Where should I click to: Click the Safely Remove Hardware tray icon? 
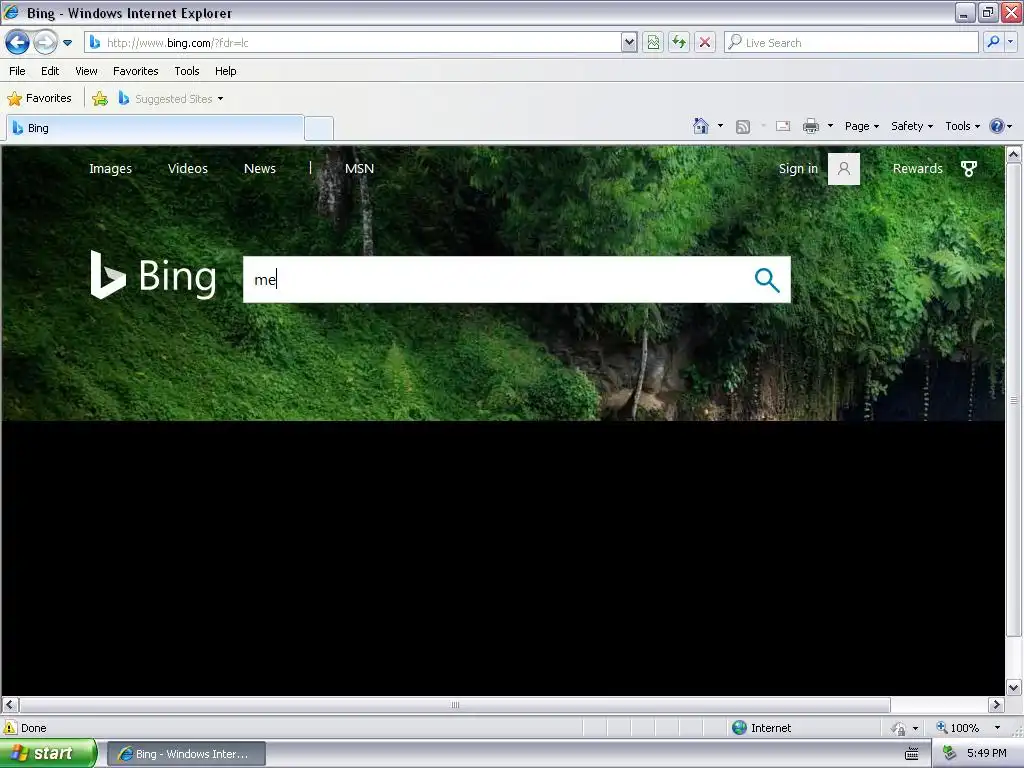[950, 754]
